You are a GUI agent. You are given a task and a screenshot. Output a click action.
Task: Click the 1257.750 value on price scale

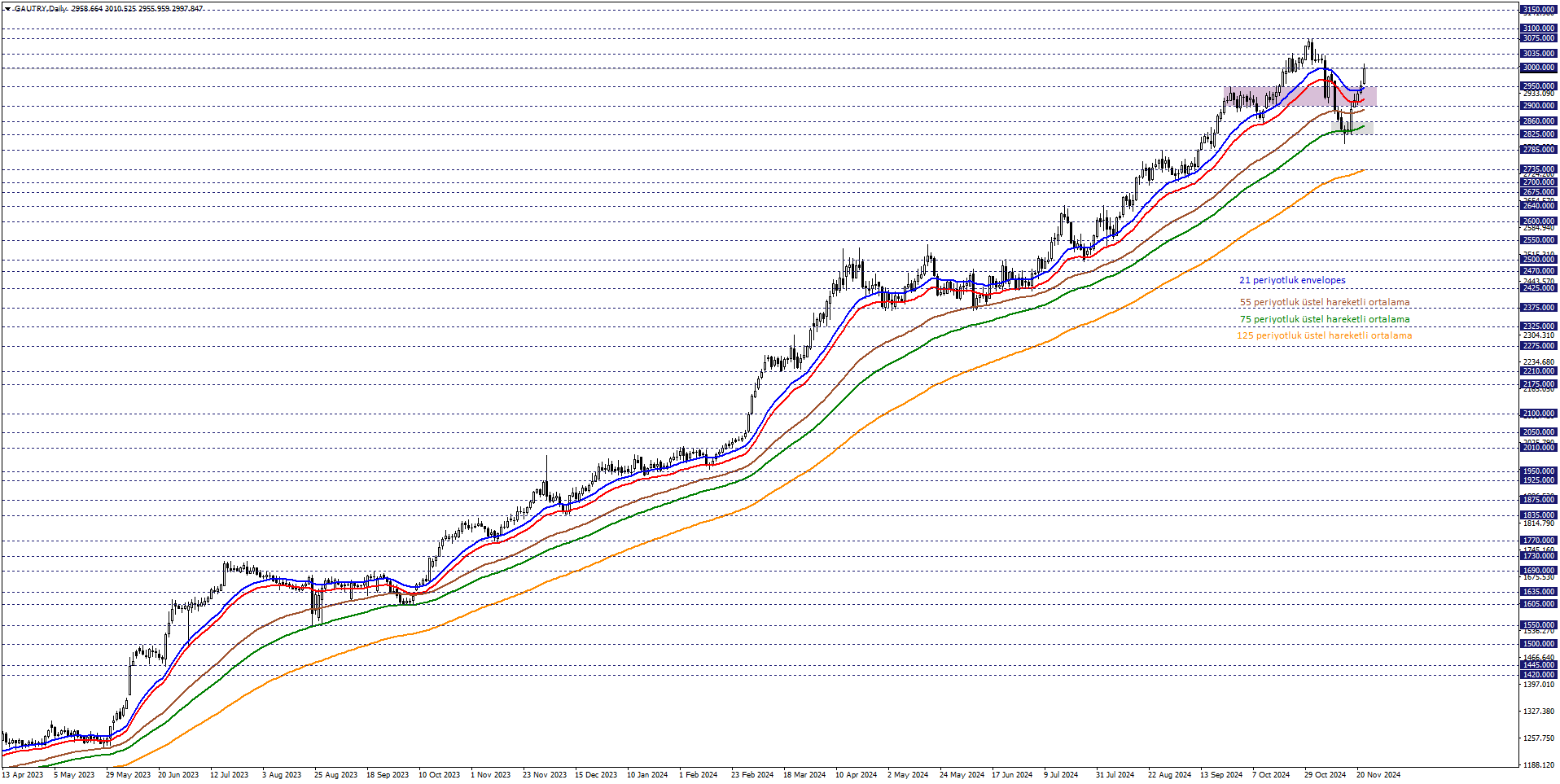pyautogui.click(x=1538, y=738)
